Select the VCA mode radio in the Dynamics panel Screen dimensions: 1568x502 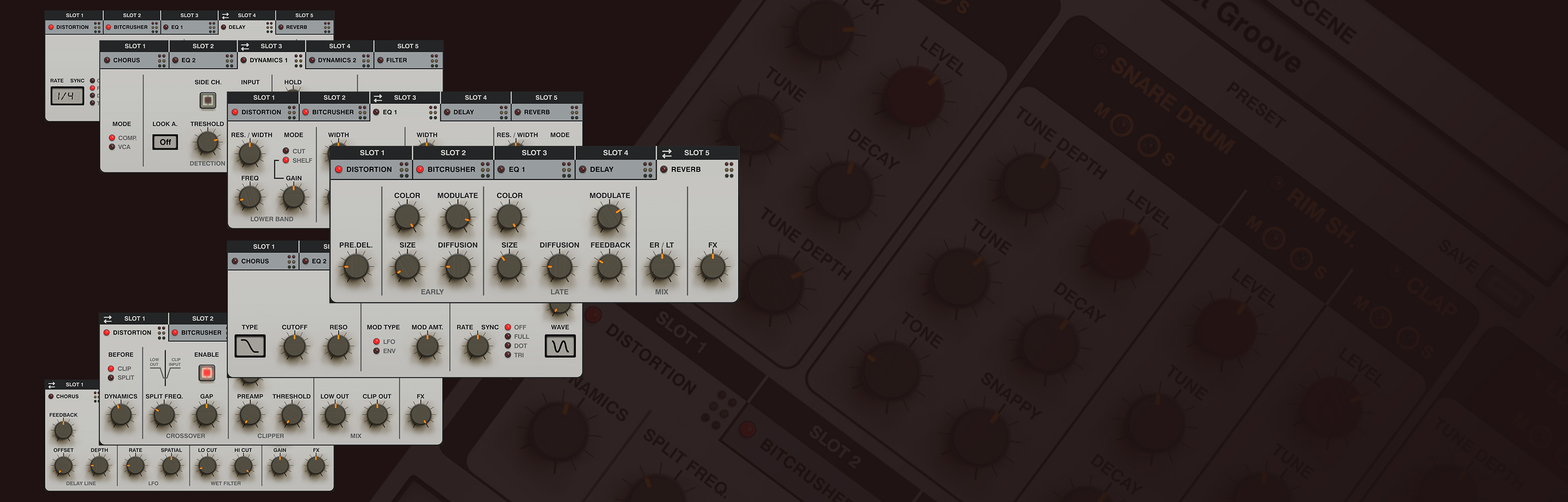[112, 147]
